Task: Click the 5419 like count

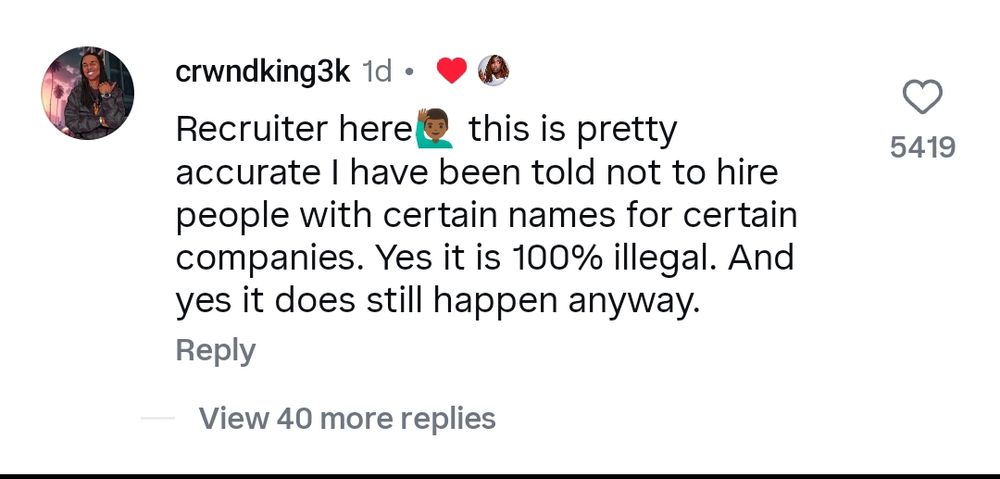Action: click(922, 148)
